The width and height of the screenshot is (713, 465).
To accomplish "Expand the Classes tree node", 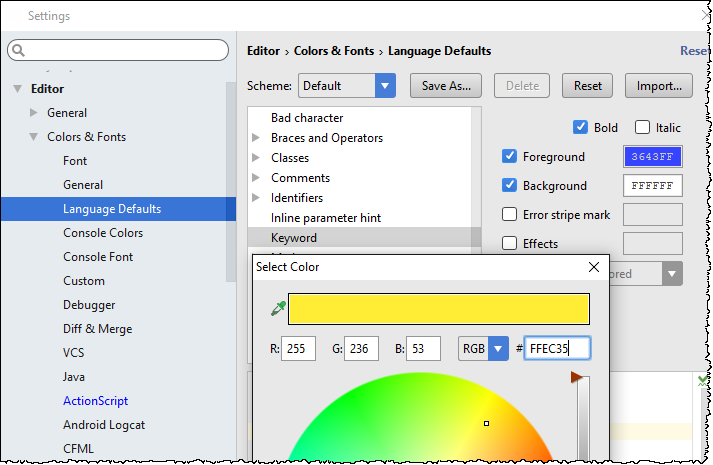I will coord(256,158).
